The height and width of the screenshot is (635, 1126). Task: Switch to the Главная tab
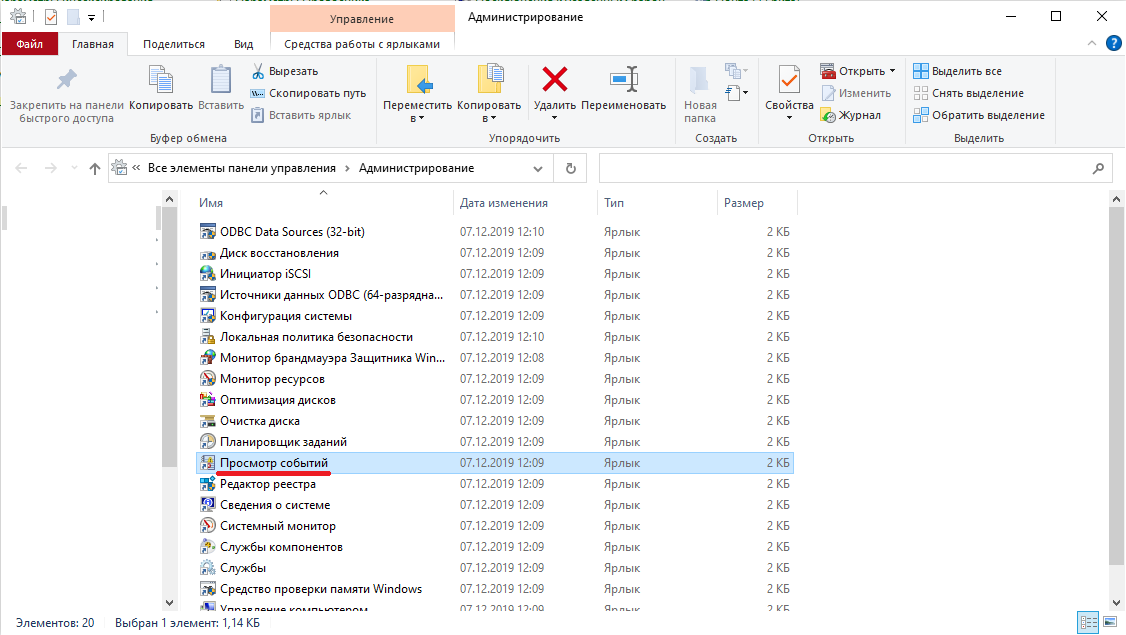93,44
